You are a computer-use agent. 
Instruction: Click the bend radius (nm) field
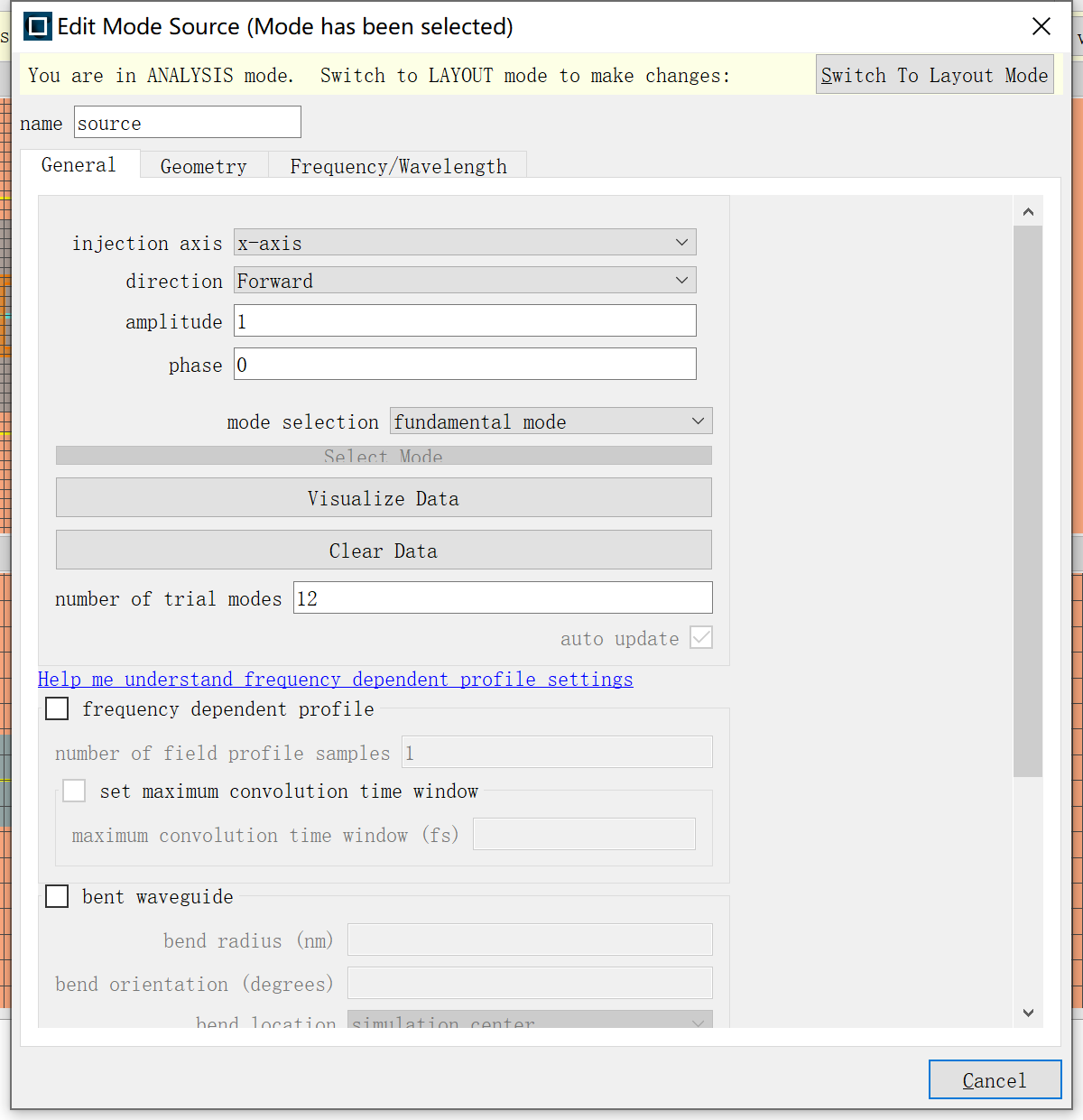click(530, 940)
